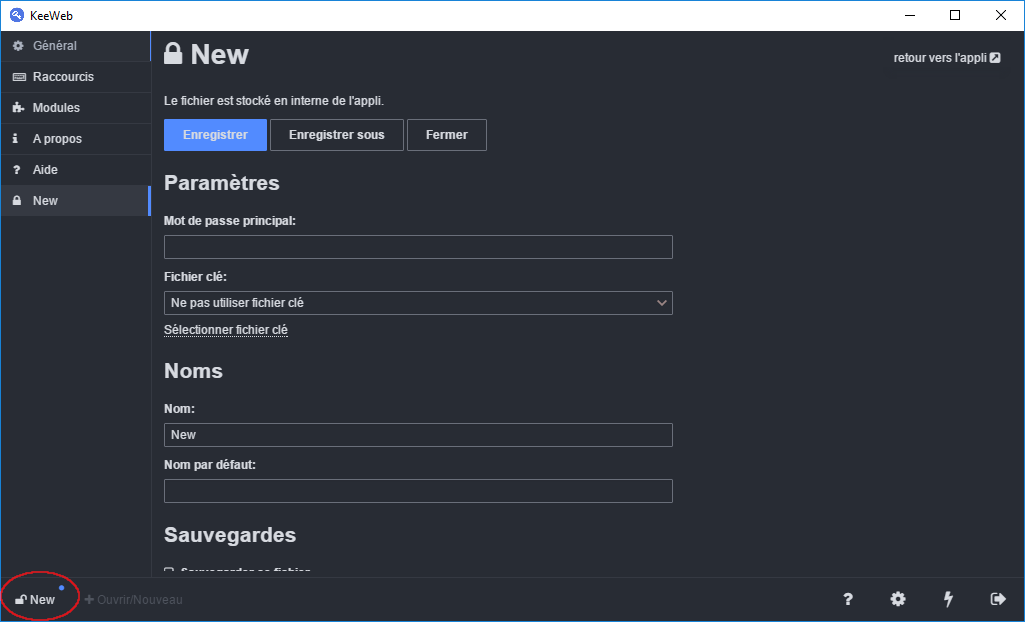This screenshot has width=1025, height=622.
Task: Click Sélectionner fichier clé link
Action: pos(226,330)
